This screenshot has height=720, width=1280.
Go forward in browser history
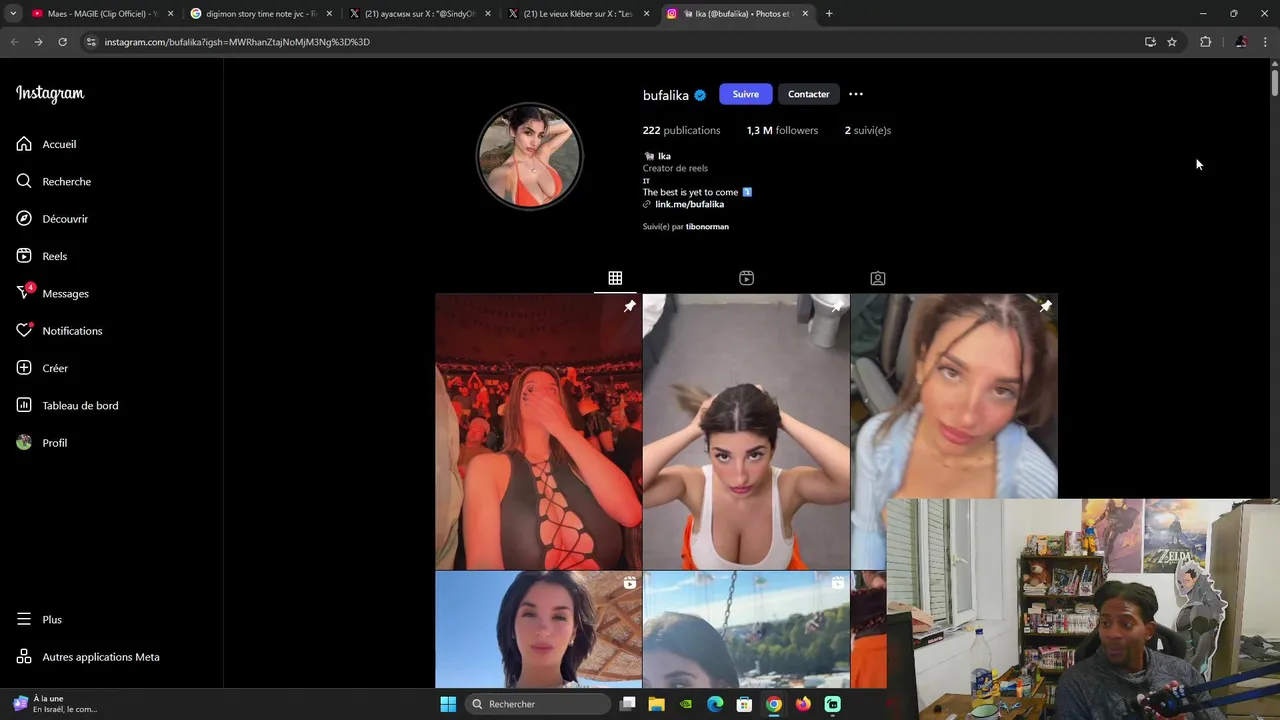pyautogui.click(x=38, y=42)
